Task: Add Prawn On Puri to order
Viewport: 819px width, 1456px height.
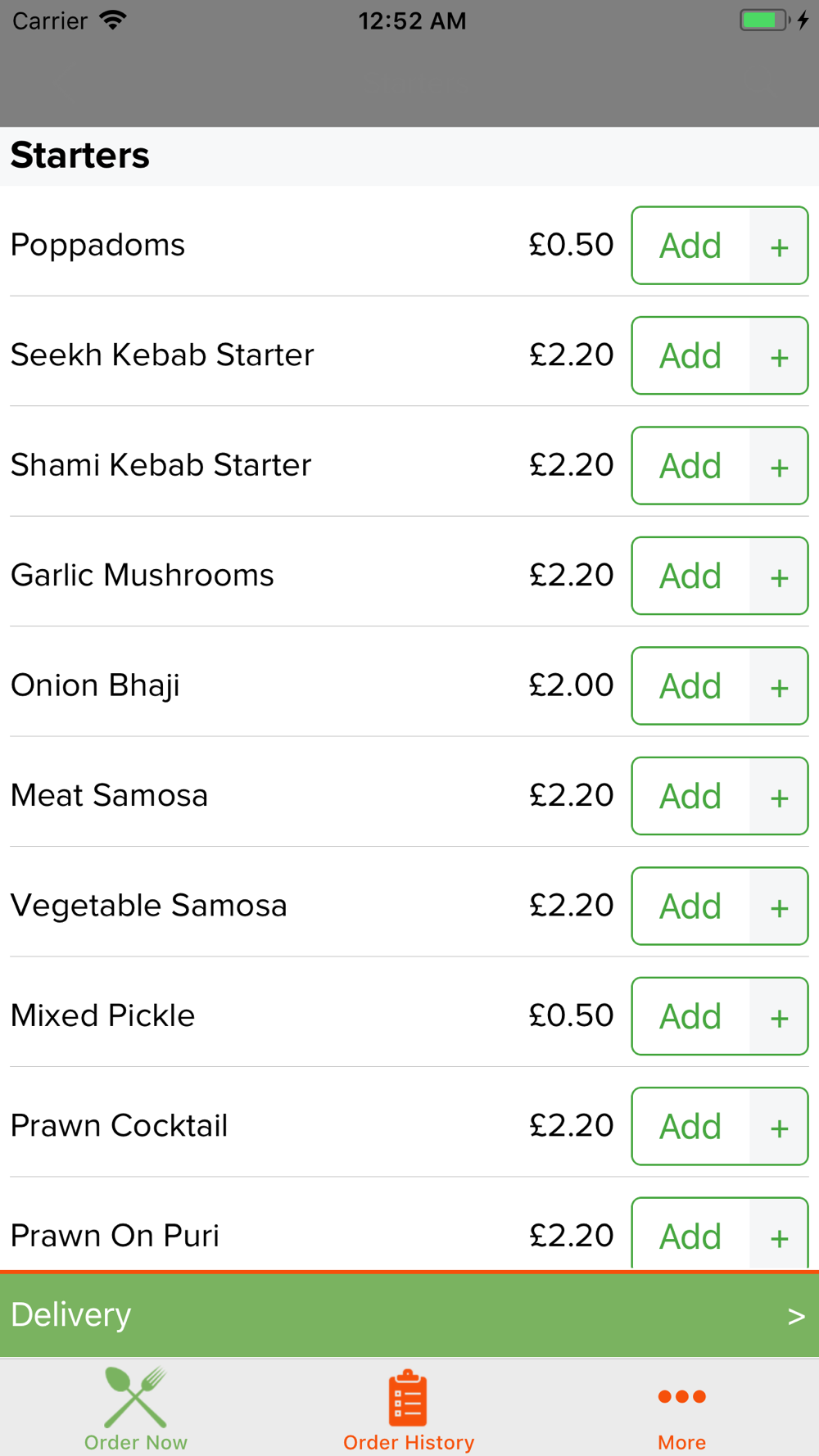Action: pos(690,1233)
